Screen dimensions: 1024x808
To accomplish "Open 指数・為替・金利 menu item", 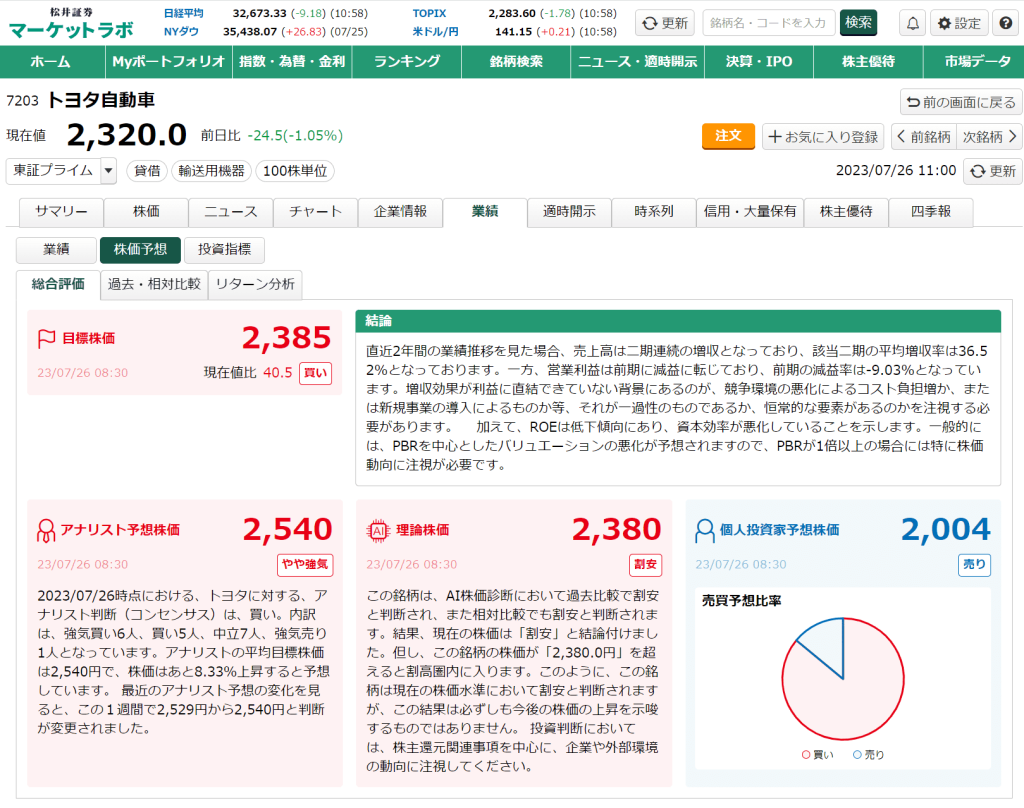I will point(292,61).
